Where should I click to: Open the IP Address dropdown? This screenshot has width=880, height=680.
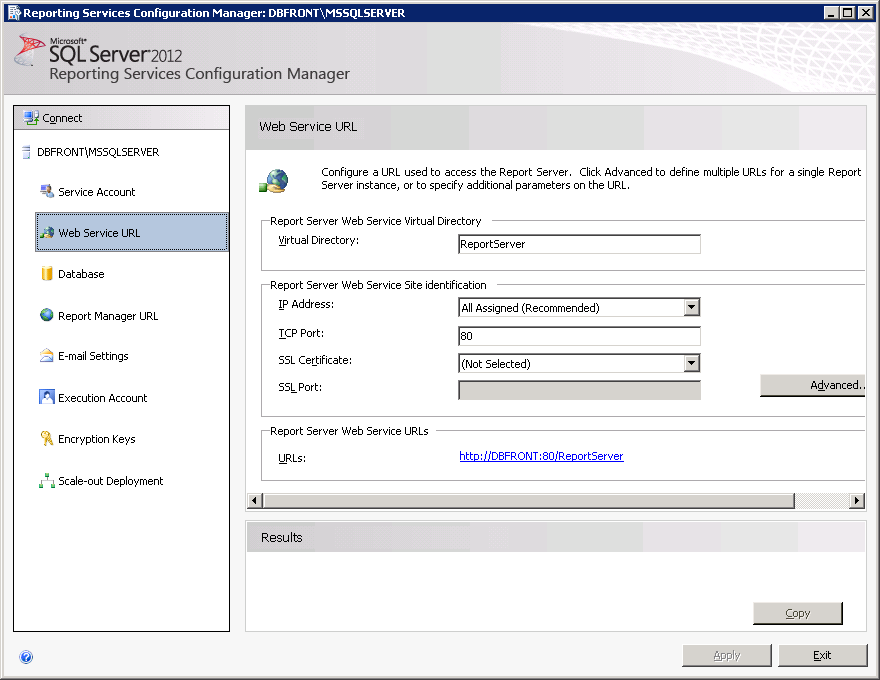tap(691, 307)
